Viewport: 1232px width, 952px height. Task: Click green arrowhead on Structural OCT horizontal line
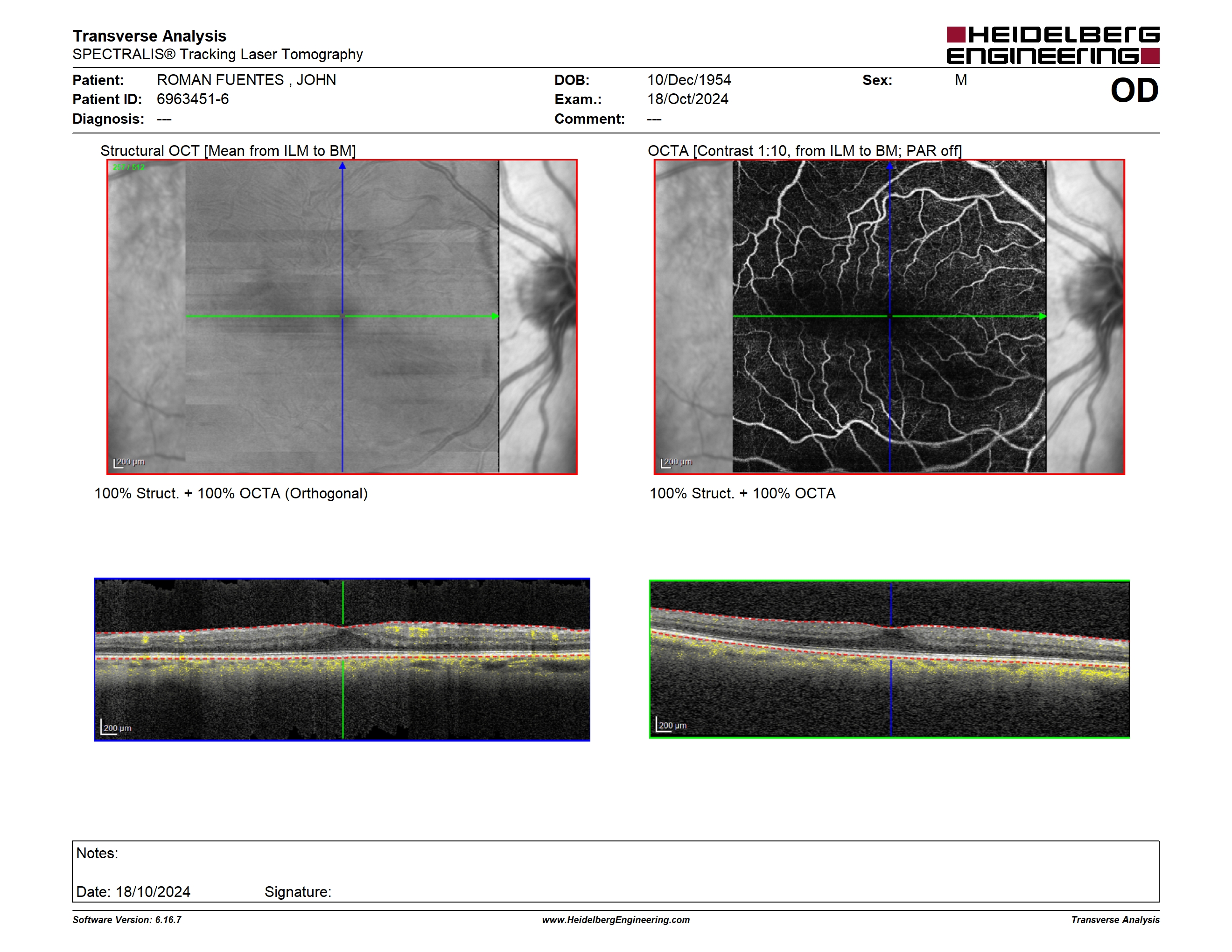coord(495,316)
